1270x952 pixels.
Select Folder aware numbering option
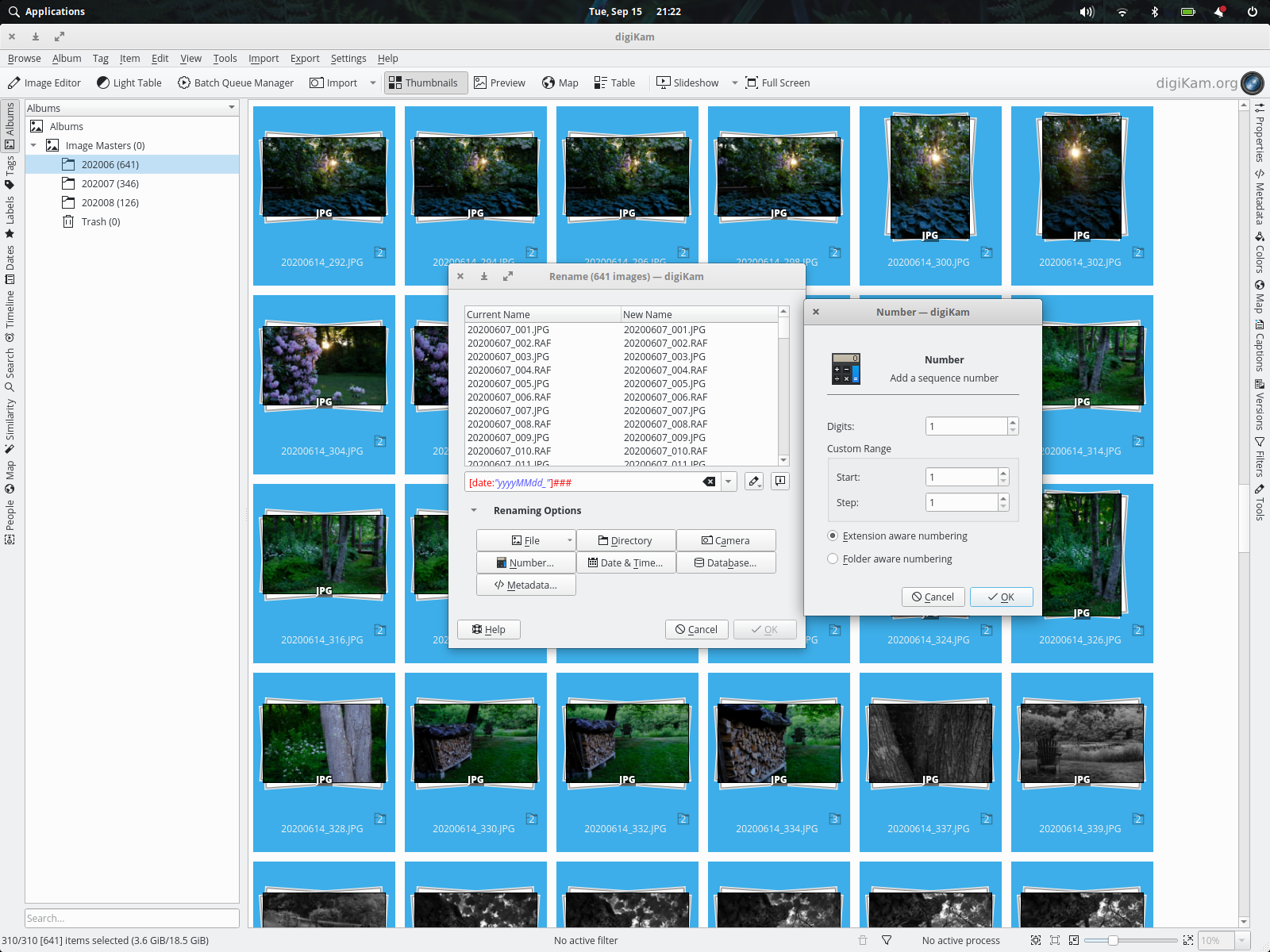click(x=833, y=559)
